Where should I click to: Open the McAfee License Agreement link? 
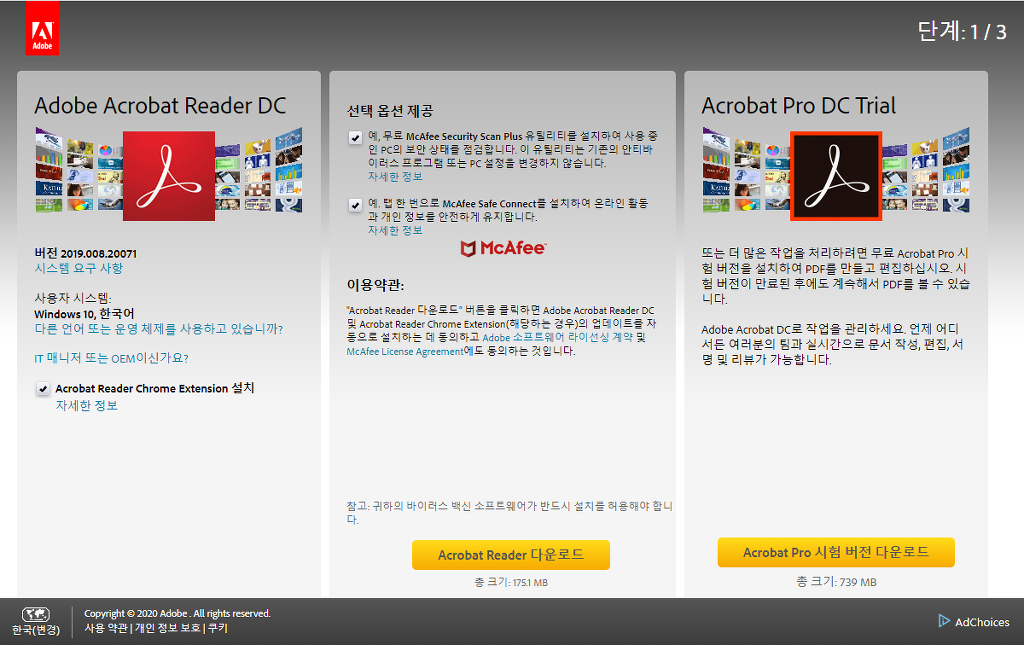pos(405,351)
